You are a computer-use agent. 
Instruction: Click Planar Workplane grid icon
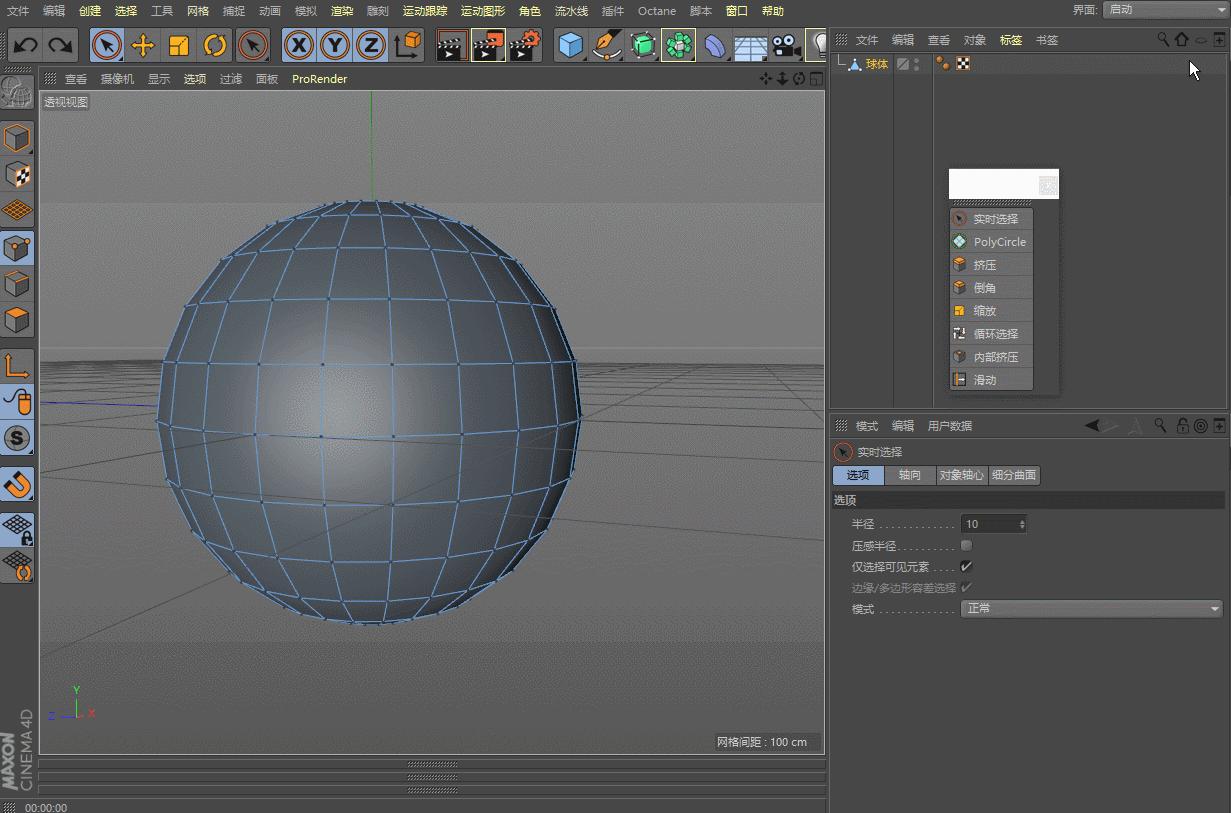point(17,565)
